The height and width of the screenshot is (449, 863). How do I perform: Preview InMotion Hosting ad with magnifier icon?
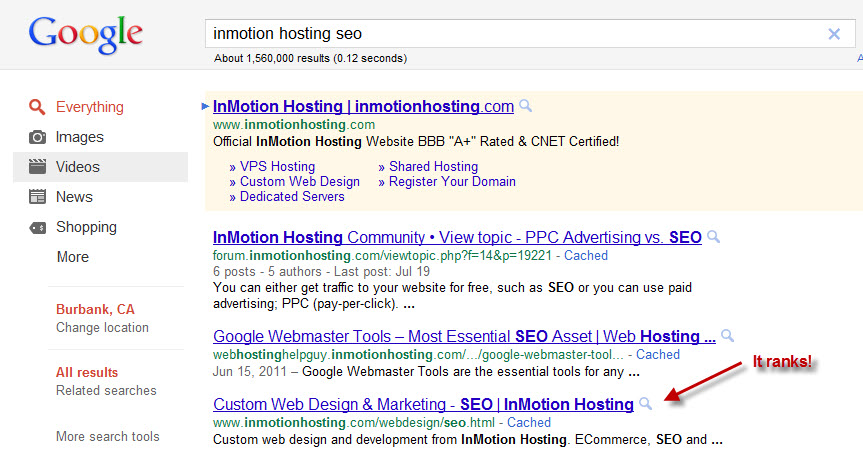(526, 106)
